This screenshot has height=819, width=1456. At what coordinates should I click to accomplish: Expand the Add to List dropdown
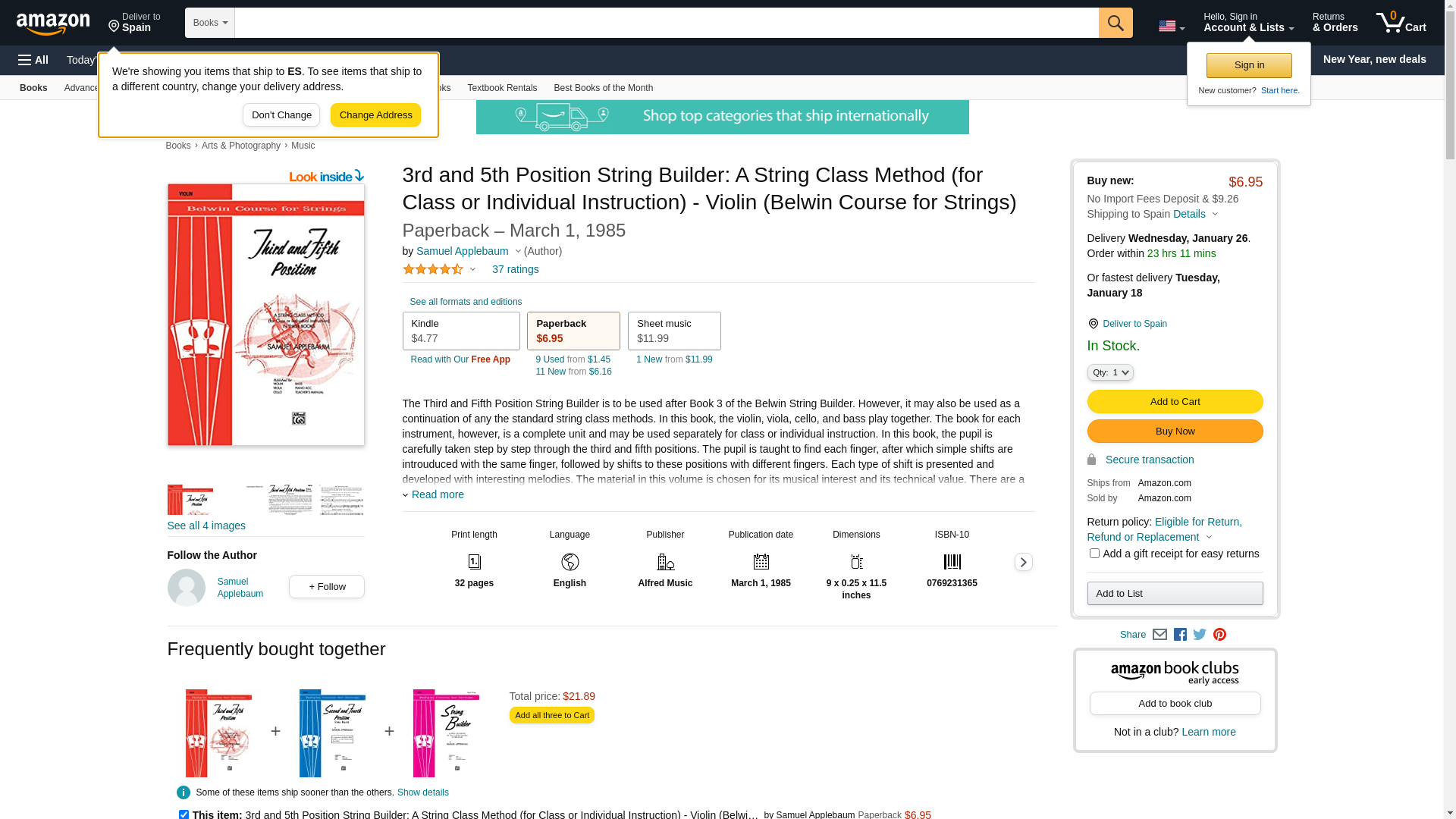coord(1175,593)
